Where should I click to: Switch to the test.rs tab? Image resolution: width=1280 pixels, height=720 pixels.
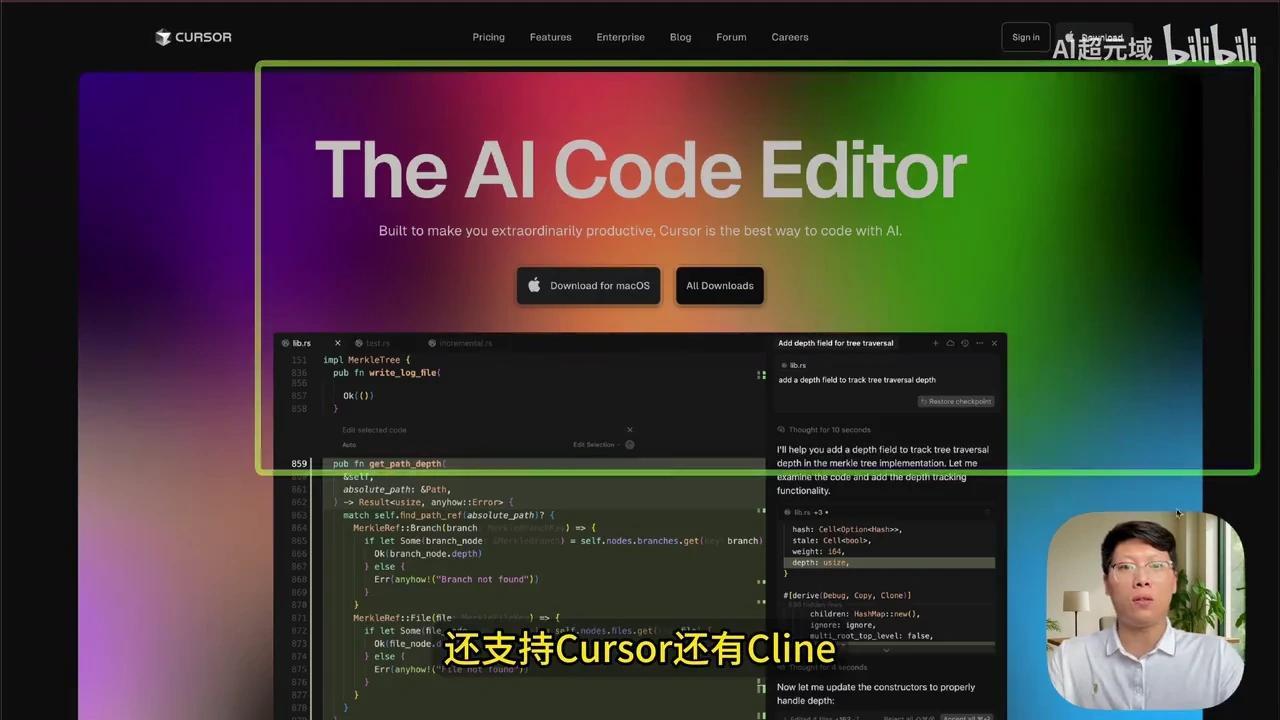point(377,343)
